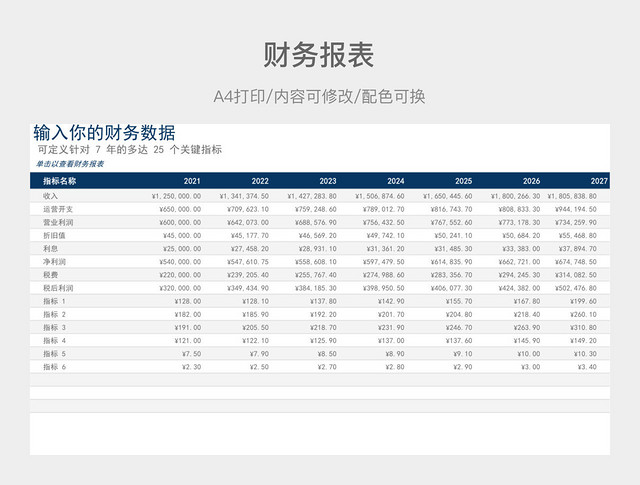Click the 财务报表 page title
This screenshot has height=485, width=640.
pyautogui.click(x=319, y=55)
